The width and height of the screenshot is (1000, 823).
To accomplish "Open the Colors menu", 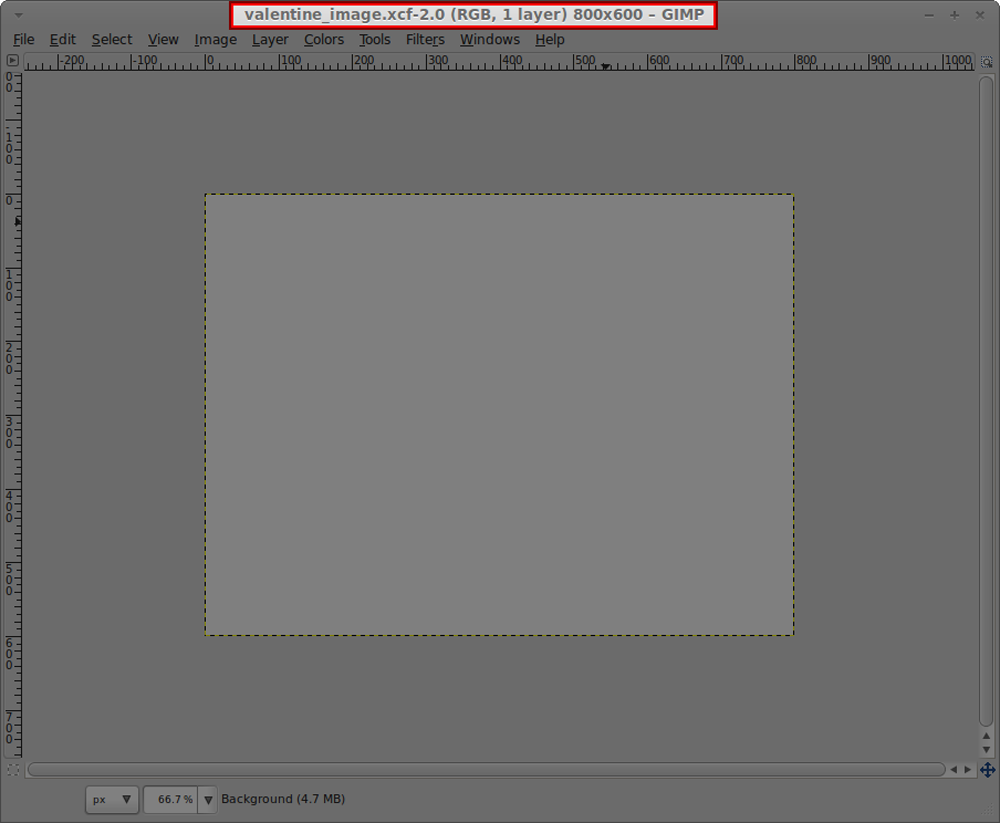I will tap(324, 39).
